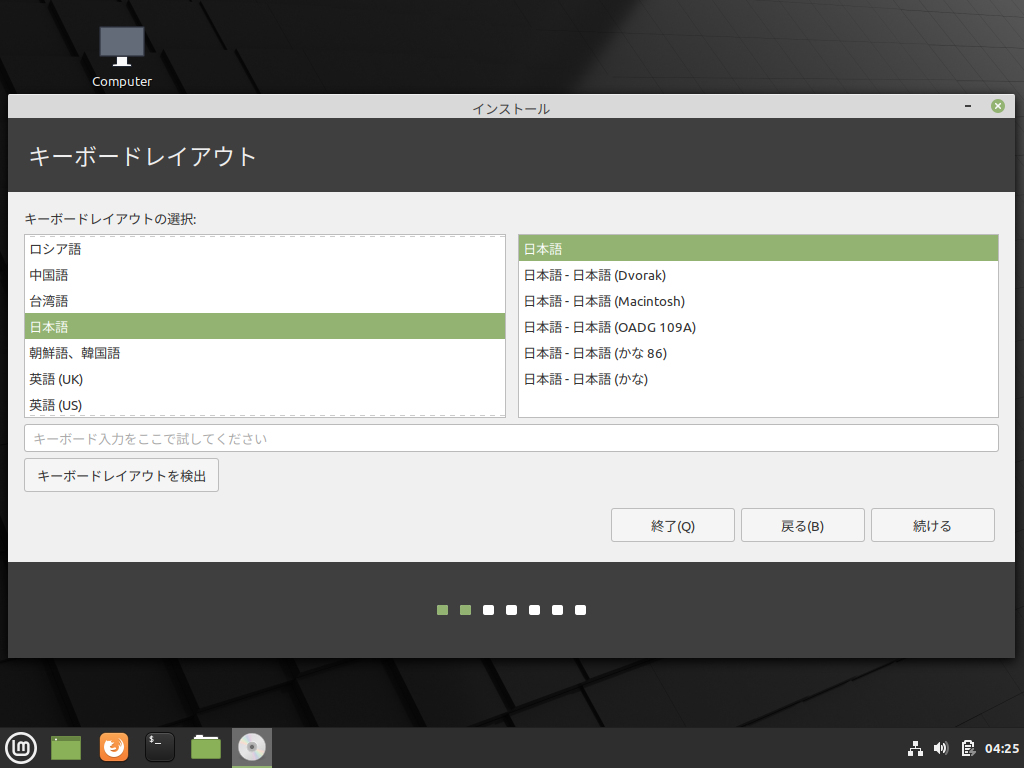Screen dimensions: 1024x768
Task: Select 日本語 in the left layout list
Action: tap(264, 327)
